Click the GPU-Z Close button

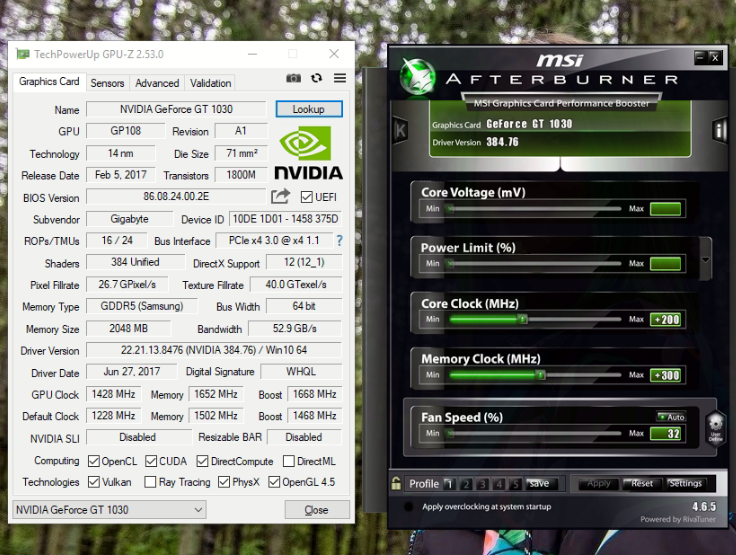point(317,509)
